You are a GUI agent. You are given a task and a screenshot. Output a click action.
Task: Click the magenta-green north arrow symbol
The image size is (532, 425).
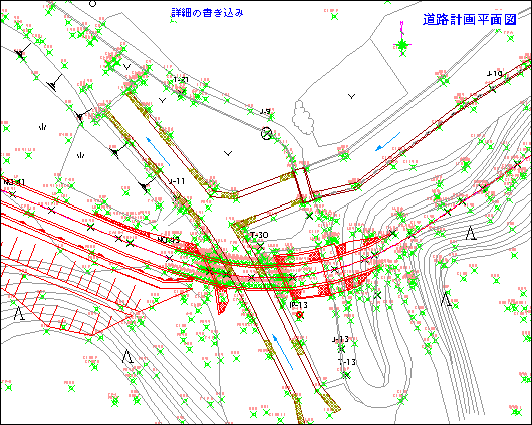[402, 39]
